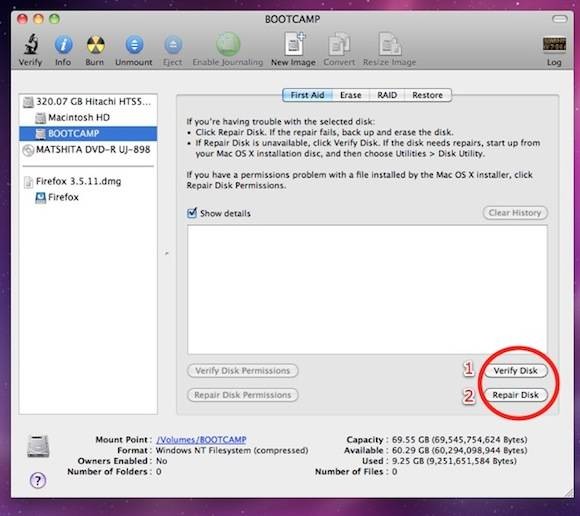Switch to the First Aid tab
This screenshot has width=580, height=516.
307,95
